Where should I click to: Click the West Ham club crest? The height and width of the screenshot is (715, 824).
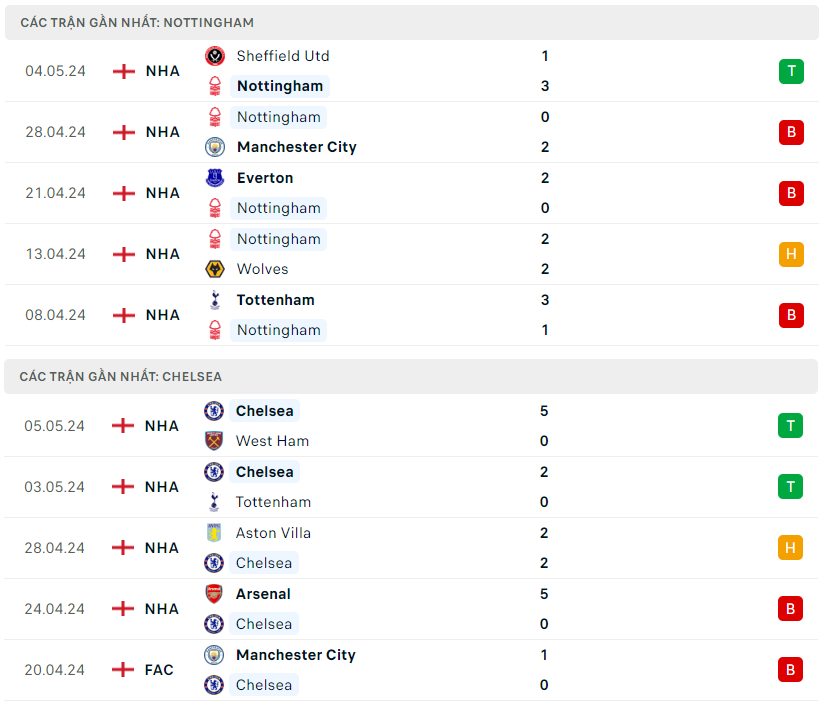pyautogui.click(x=214, y=441)
